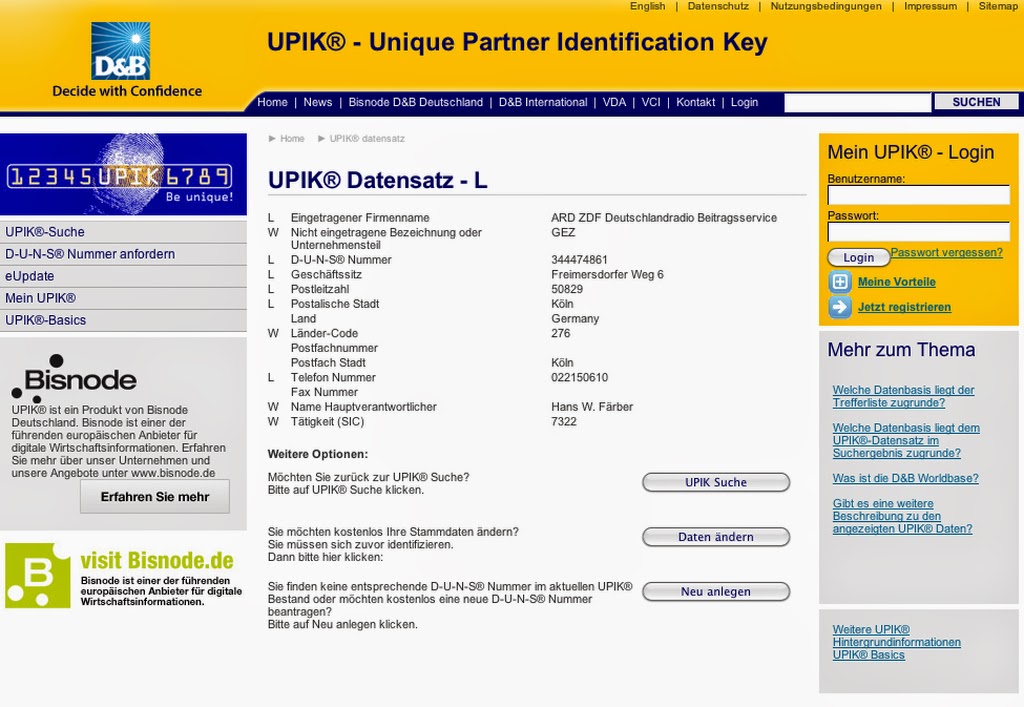
Task: Select Mein UPIK® in the sidebar
Action: click(123, 298)
